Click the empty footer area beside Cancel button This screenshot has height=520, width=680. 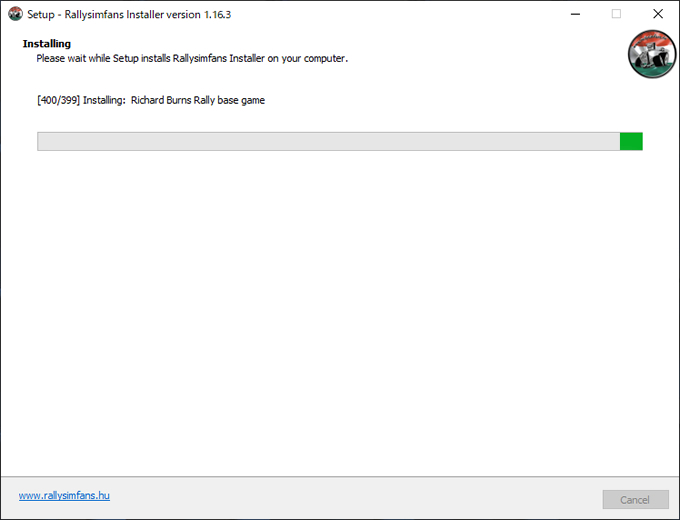[x=356, y=499]
